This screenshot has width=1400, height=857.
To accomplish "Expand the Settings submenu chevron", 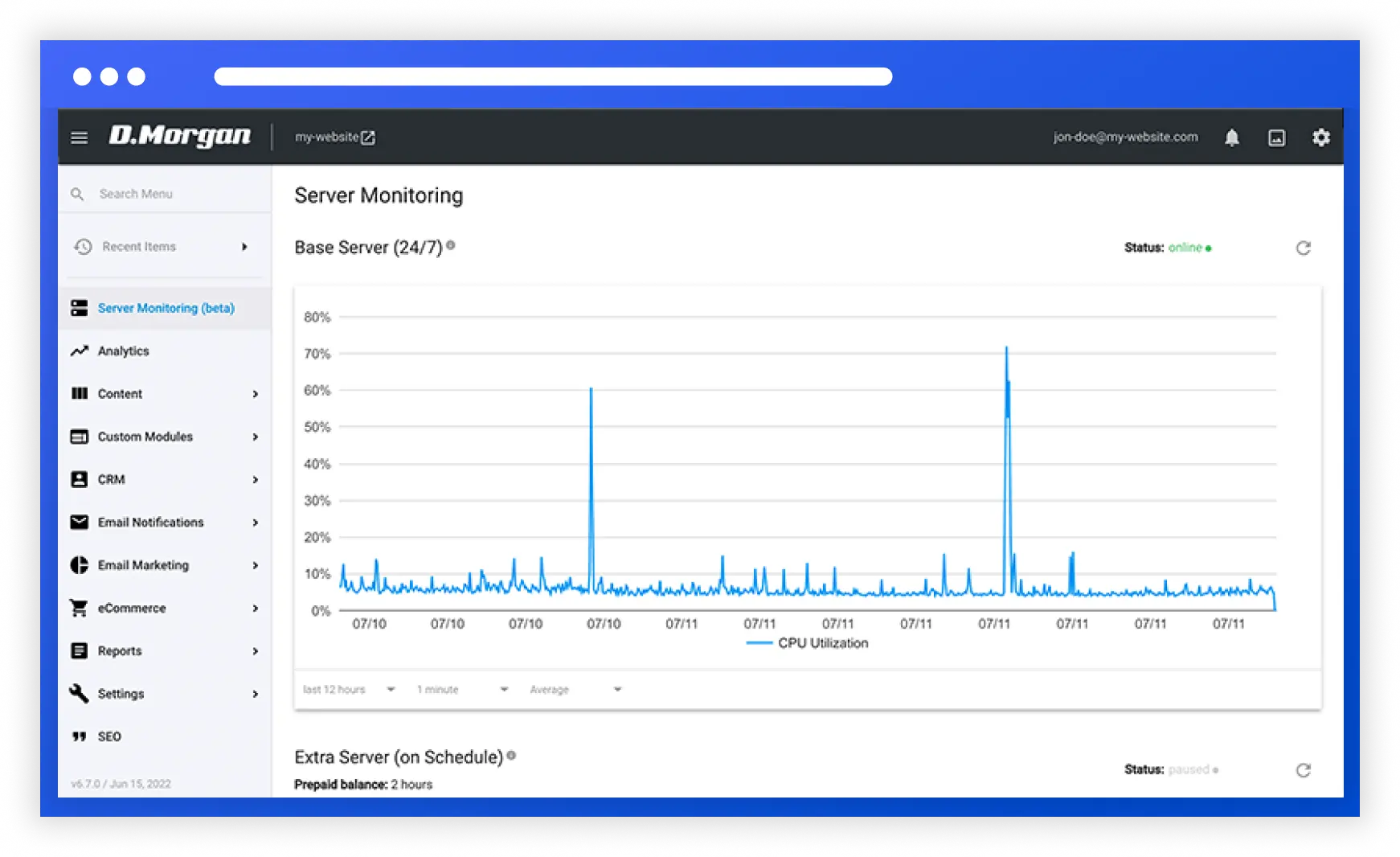I will coord(256,694).
